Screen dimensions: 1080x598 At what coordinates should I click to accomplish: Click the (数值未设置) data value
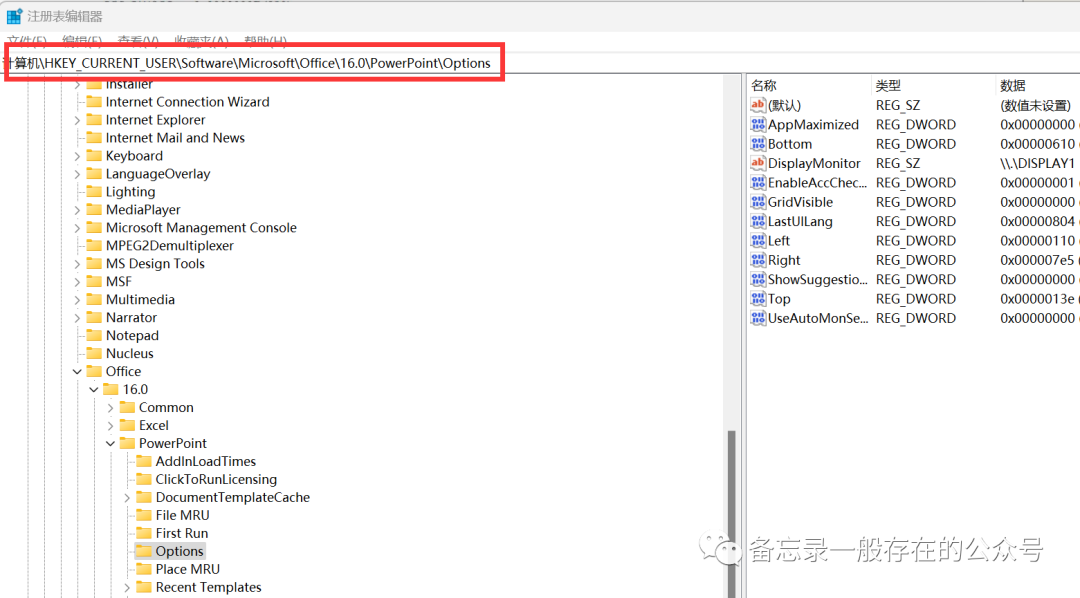1036,105
